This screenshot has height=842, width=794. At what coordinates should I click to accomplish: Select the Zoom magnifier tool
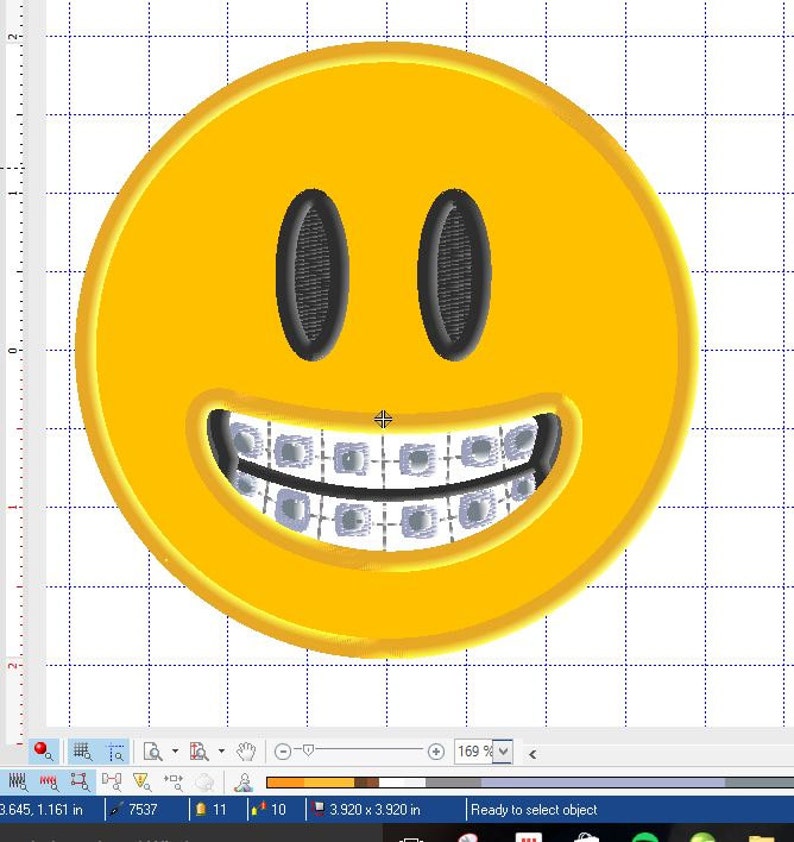[x=153, y=751]
